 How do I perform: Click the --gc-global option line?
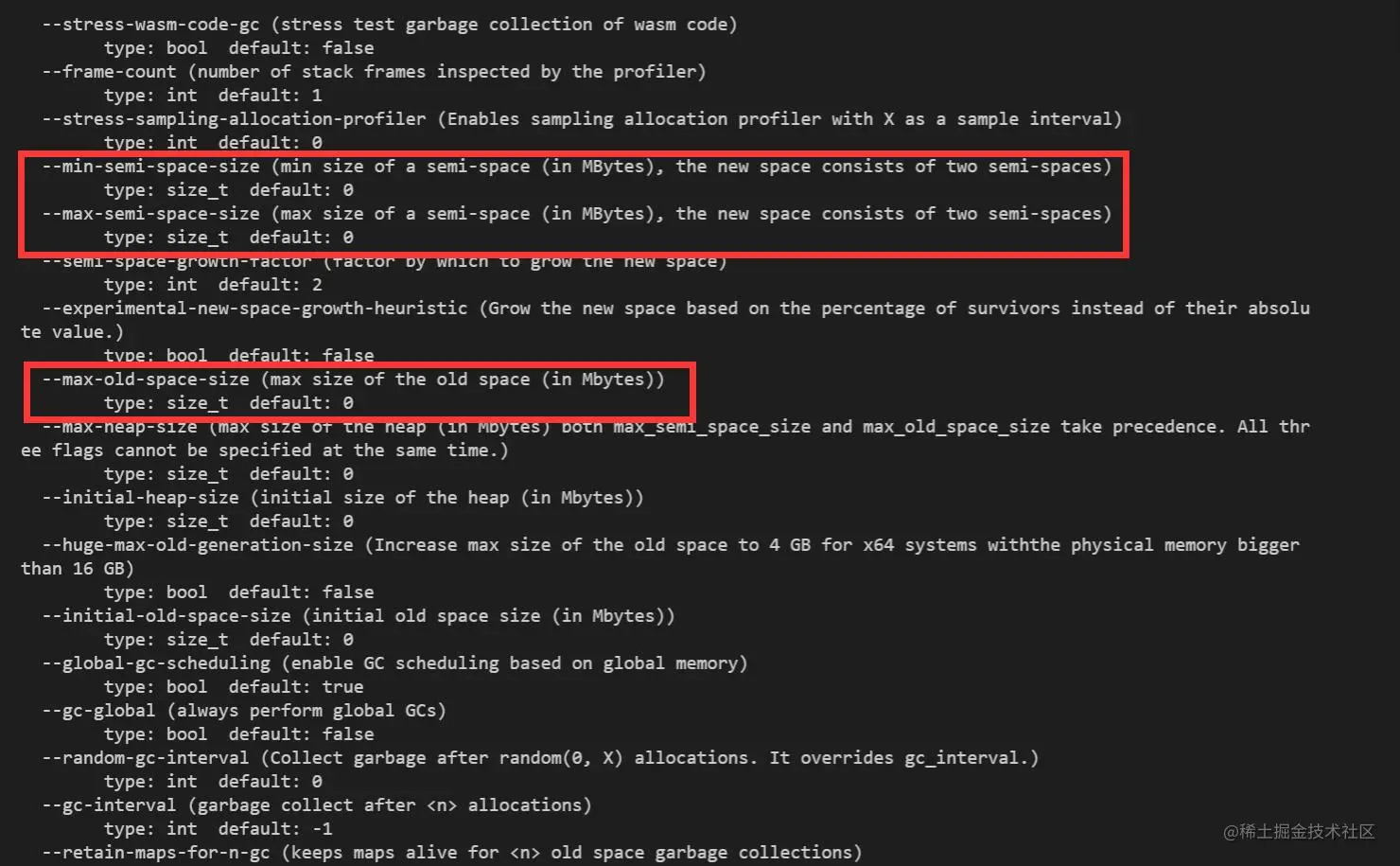tap(244, 711)
